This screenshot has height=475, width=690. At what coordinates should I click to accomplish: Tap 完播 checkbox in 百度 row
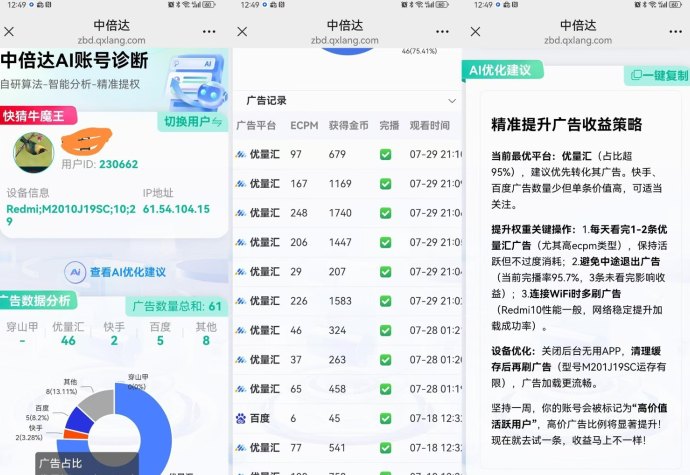click(385, 418)
